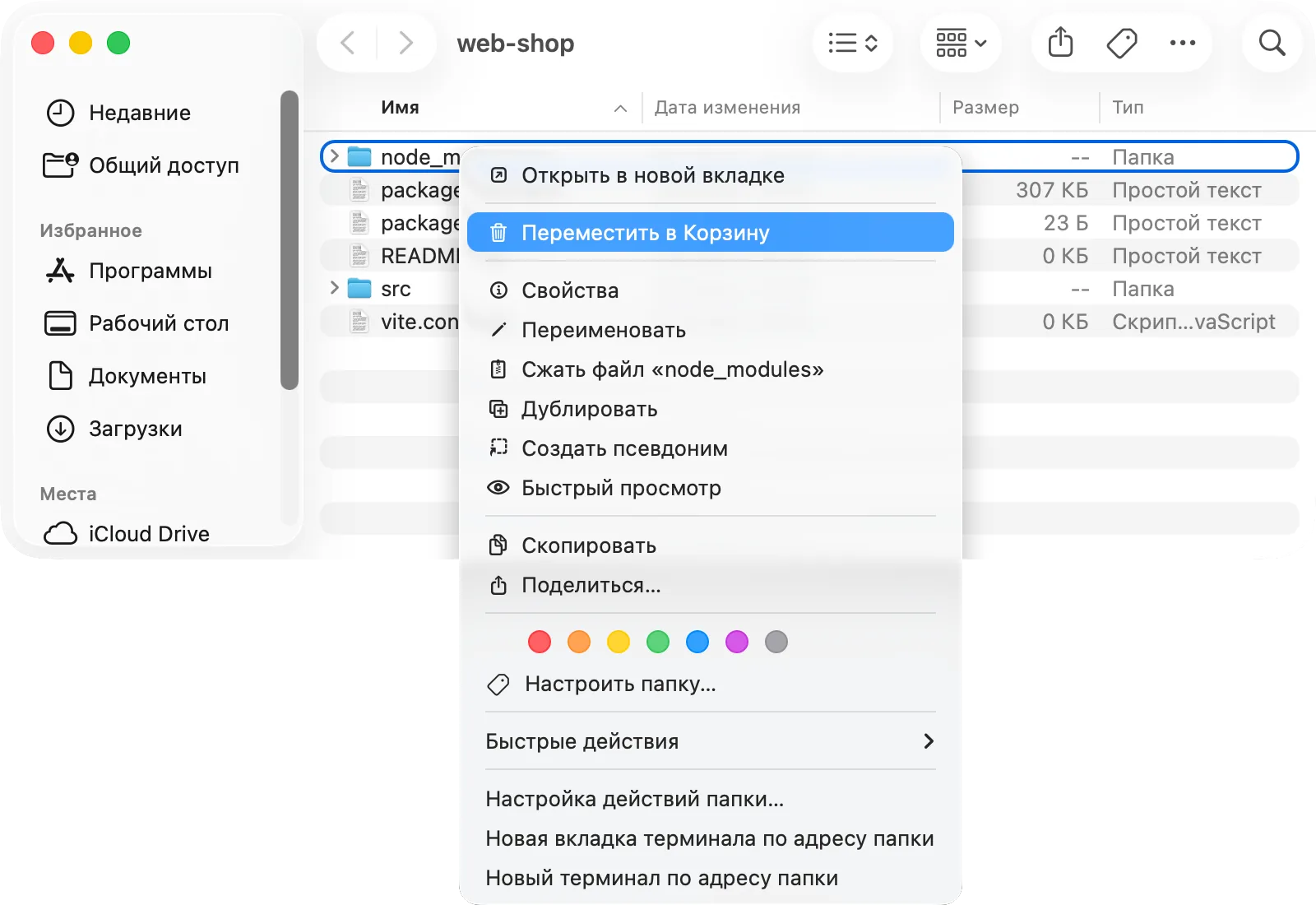Choose Скопировать in the context menu
The width and height of the screenshot is (1316, 905).
point(711,545)
